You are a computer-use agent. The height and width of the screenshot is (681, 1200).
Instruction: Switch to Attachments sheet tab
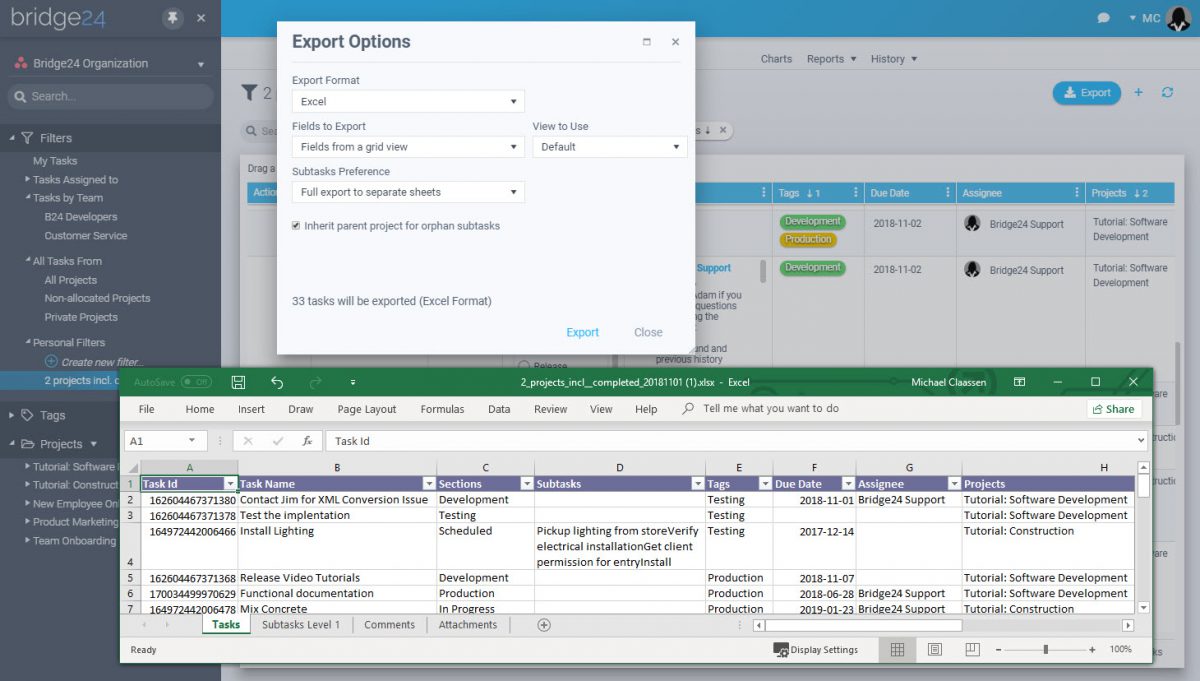click(x=467, y=625)
